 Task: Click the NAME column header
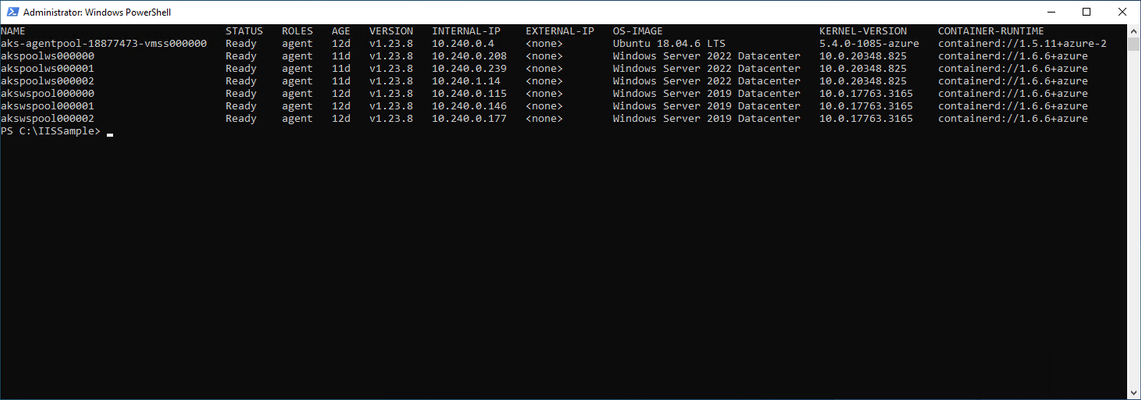coord(13,31)
